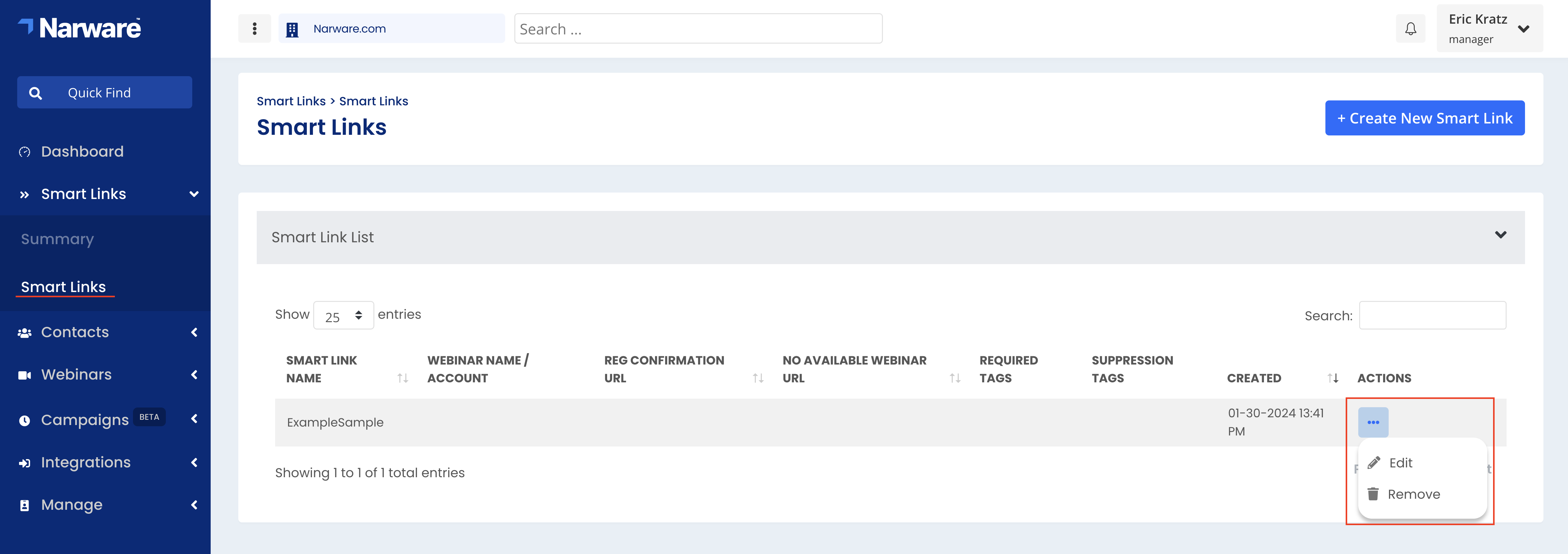Viewport: 1568px width, 554px height.
Task: Open Summary in the sidebar
Action: (57, 239)
